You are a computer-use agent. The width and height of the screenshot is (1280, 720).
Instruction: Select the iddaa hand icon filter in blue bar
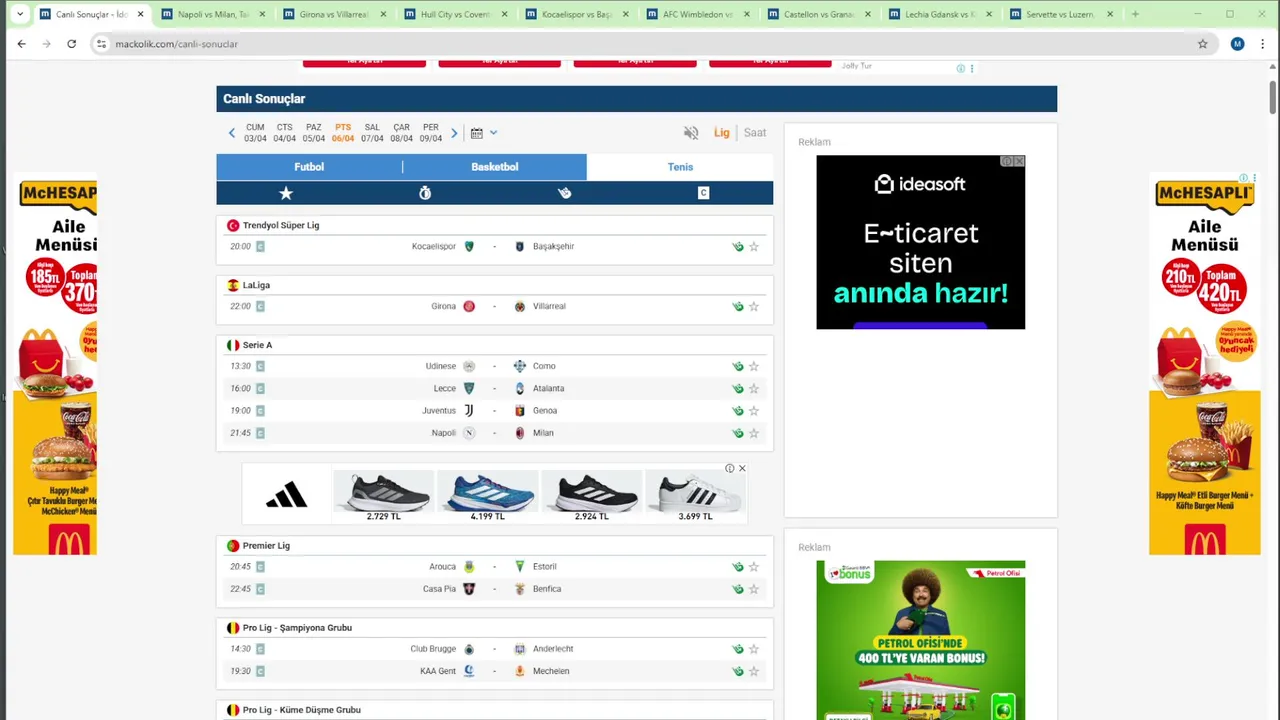click(x=564, y=193)
